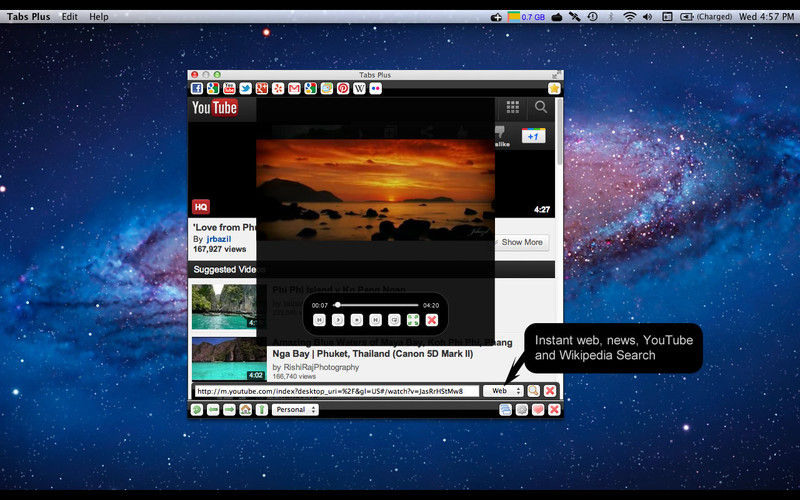
Task: Click the gold star favorites icon
Action: 554,89
